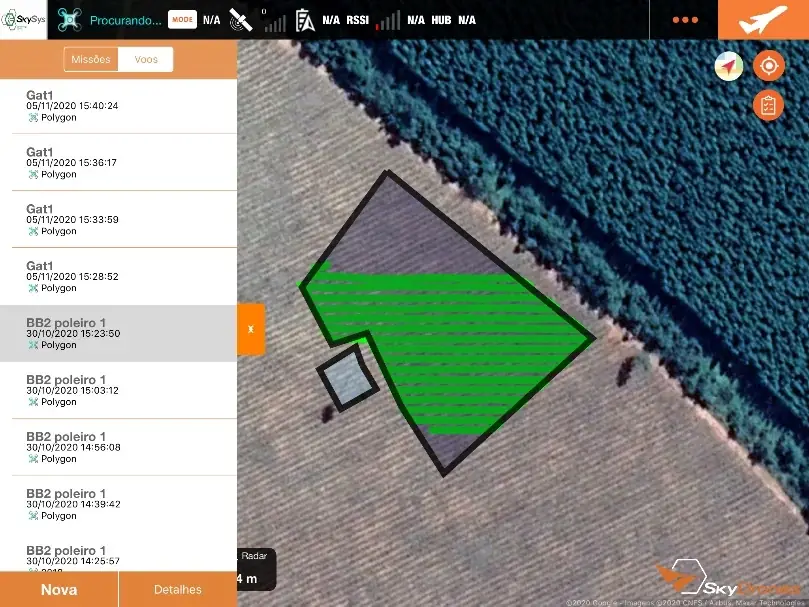Open the clipboard checklist icon
809x607 pixels.
click(768, 105)
